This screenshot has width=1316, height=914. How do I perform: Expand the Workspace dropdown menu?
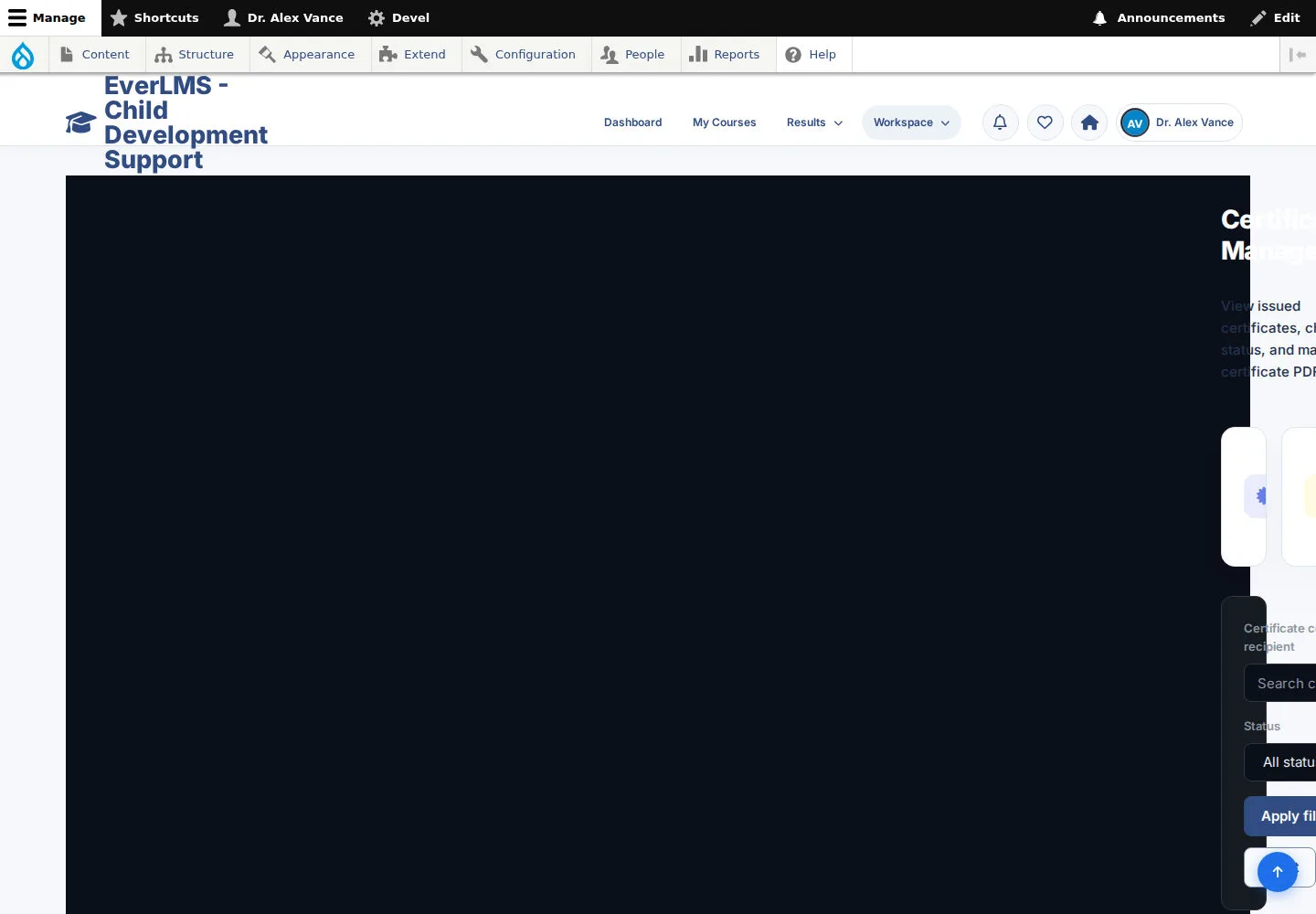coord(911,122)
